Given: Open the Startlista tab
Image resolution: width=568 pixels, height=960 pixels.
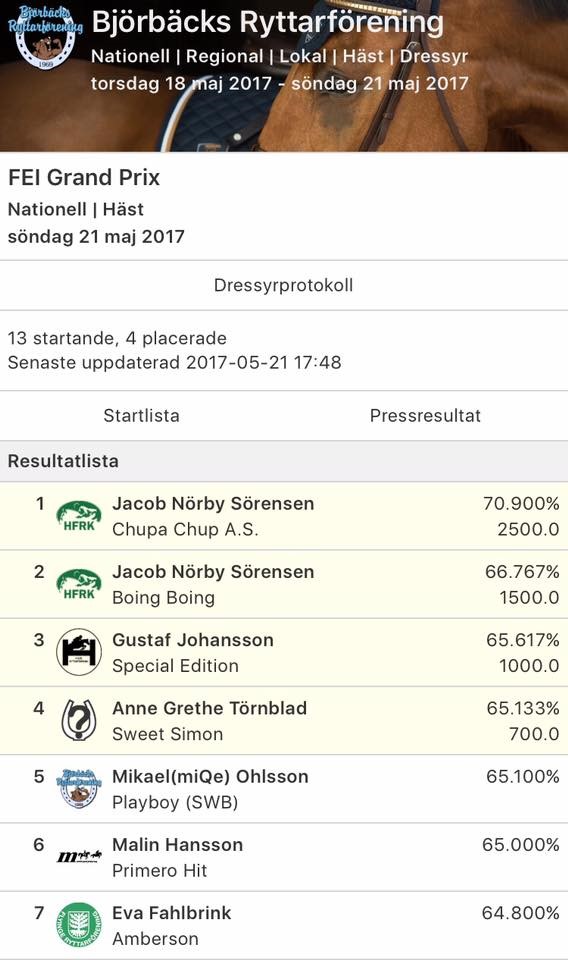Looking at the screenshot, I should click(141, 416).
